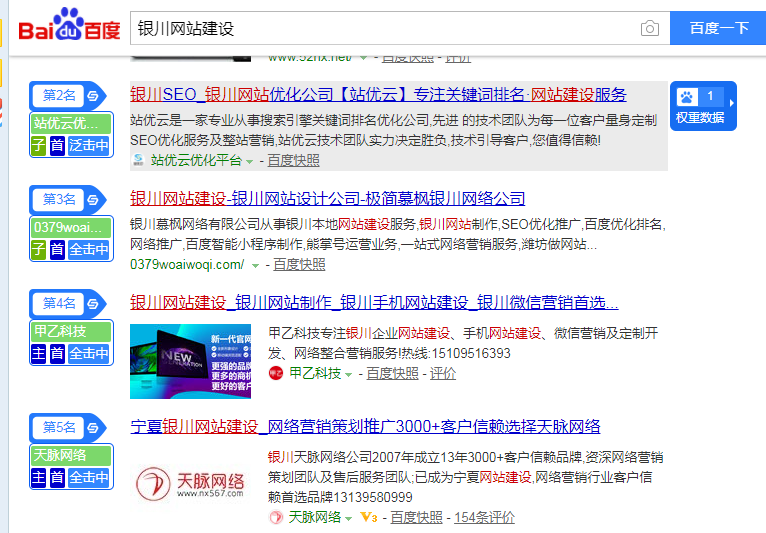This screenshot has width=766, height=533.
Task: Click the swirl icon beside 第4名
Action: pos(93,304)
